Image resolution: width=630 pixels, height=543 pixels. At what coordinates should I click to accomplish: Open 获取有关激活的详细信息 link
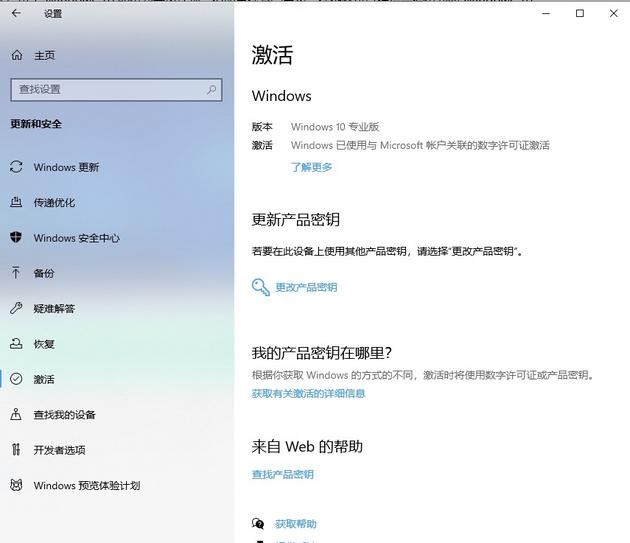point(308,393)
